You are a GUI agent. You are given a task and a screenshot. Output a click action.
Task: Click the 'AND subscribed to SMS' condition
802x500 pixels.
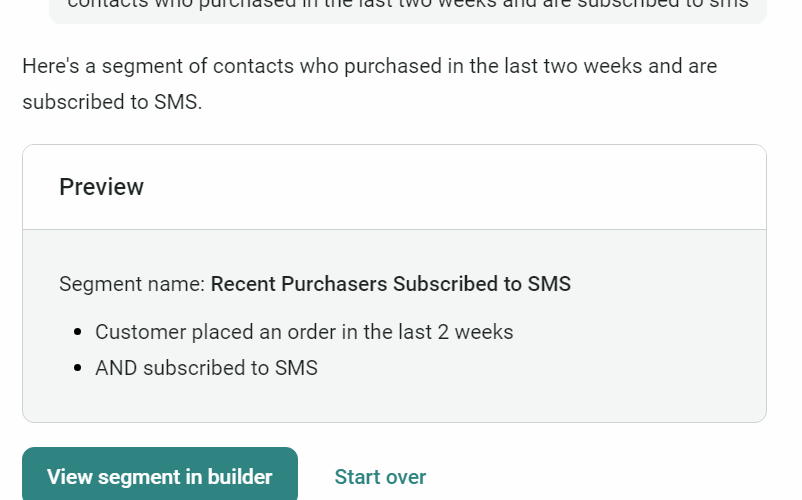pos(206,368)
